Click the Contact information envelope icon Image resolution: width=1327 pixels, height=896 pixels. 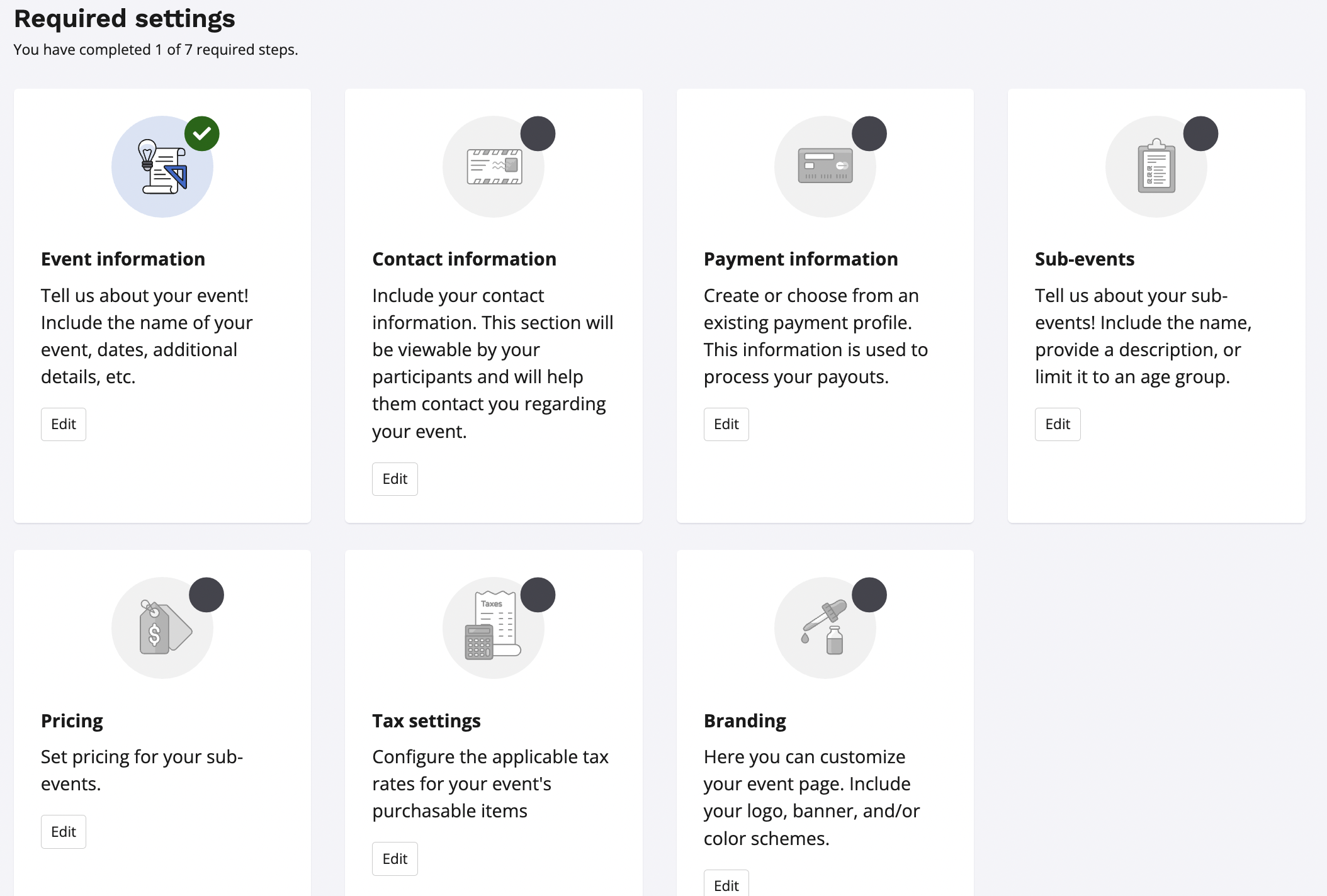pyautogui.click(x=494, y=167)
